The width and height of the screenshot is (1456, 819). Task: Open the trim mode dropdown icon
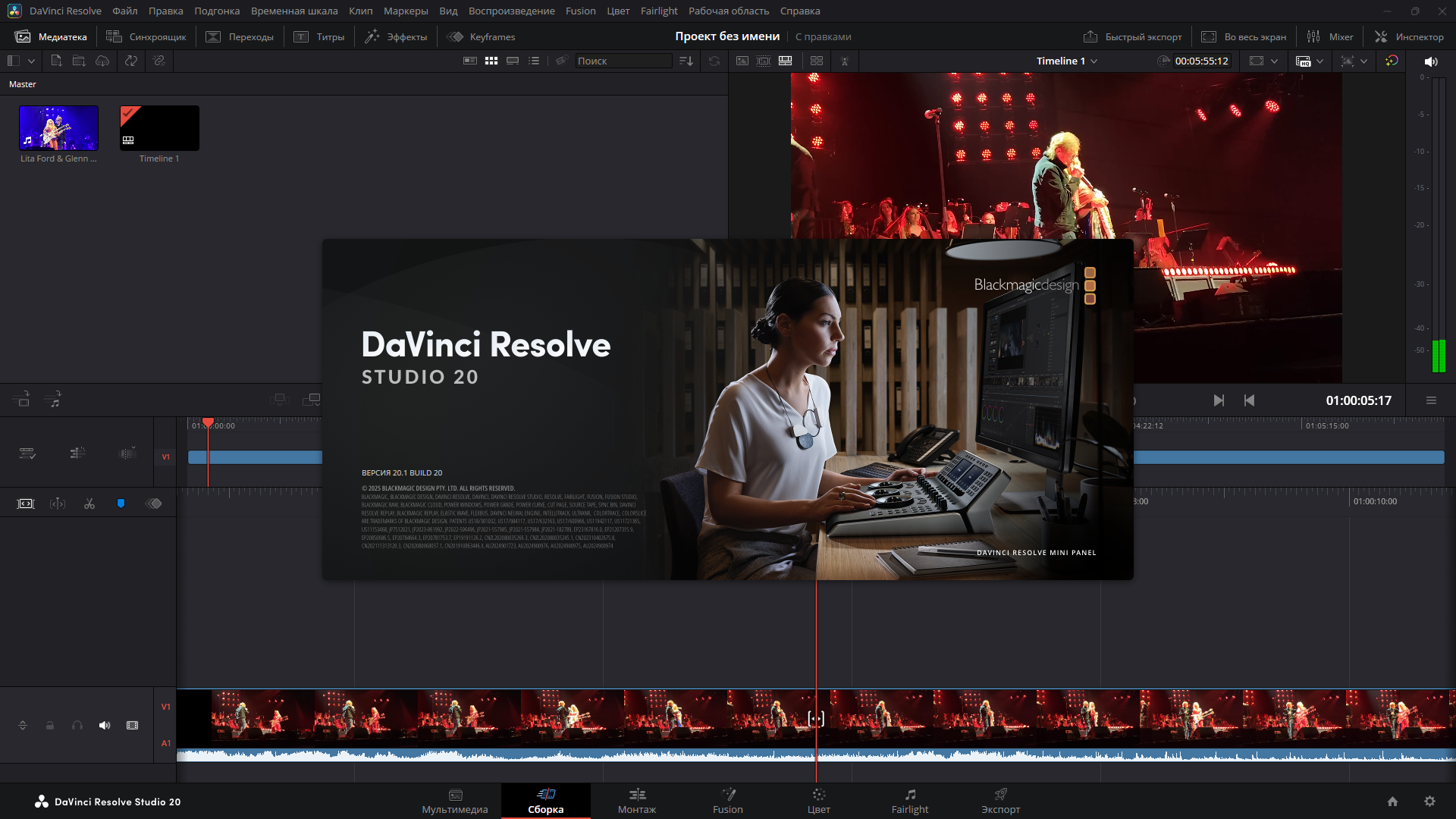tap(128, 453)
